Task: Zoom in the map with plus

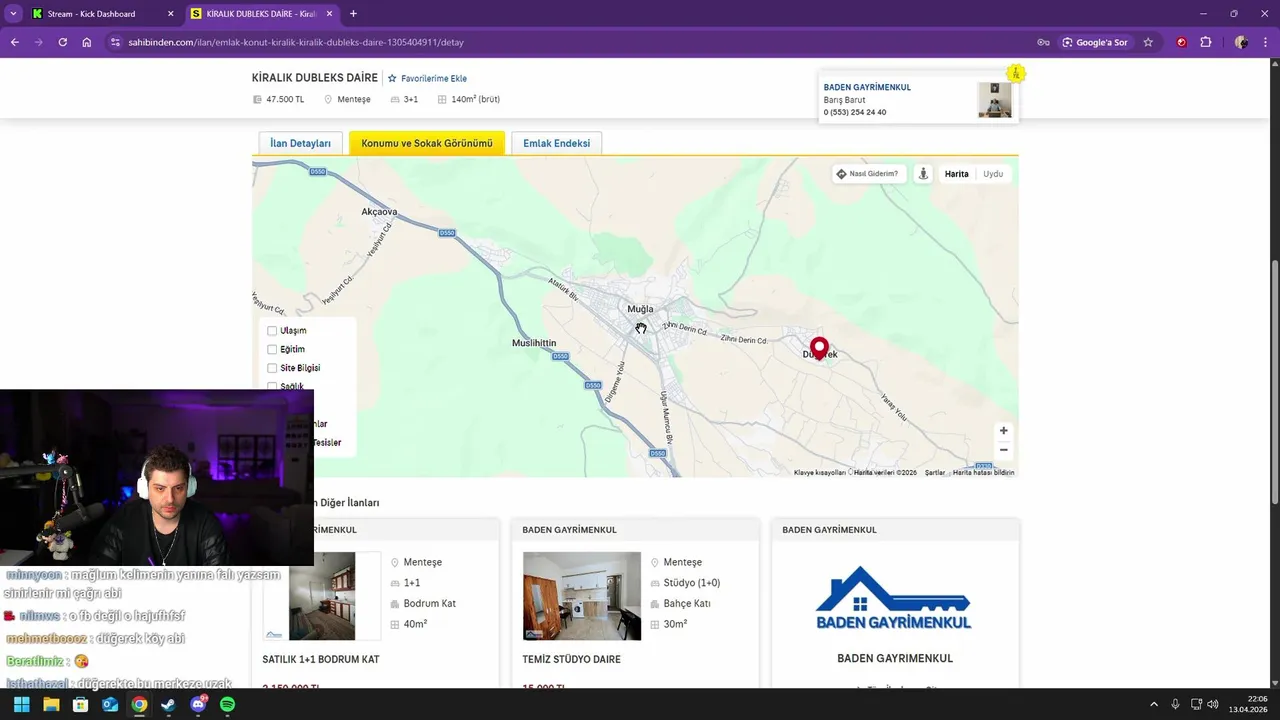Action: pyautogui.click(x=1004, y=431)
